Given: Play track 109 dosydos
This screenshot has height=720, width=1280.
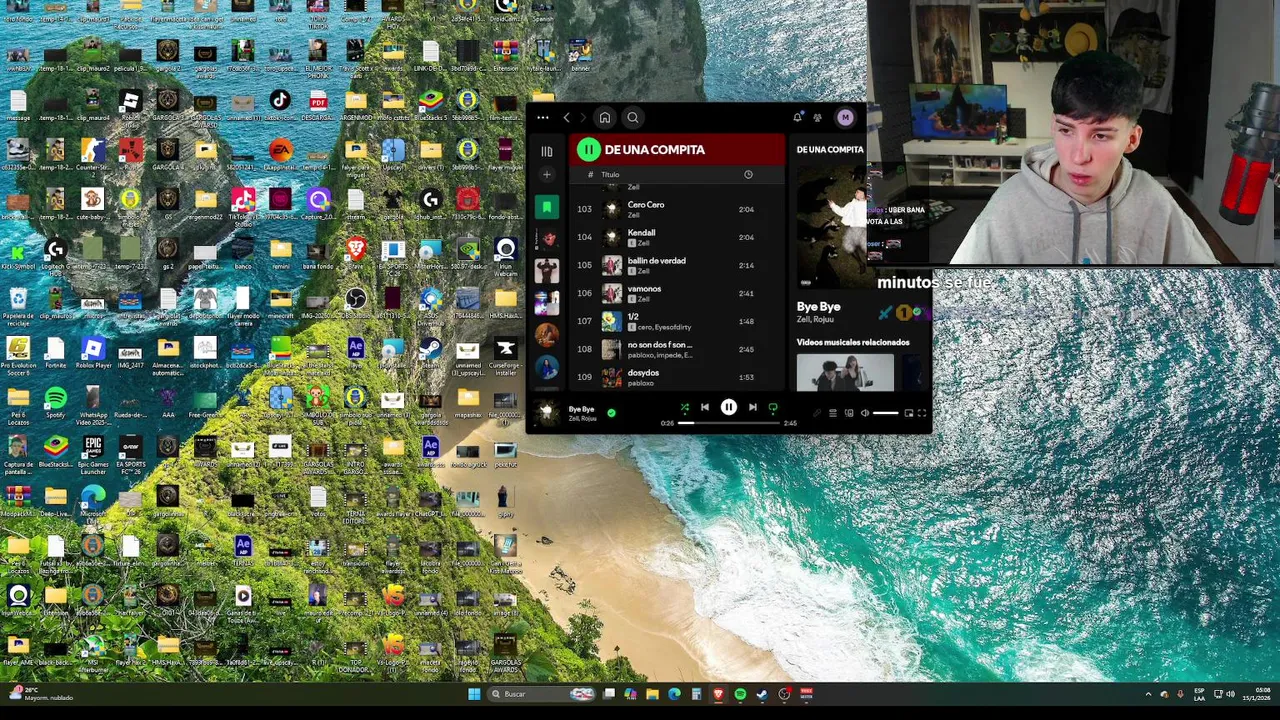Looking at the screenshot, I should [678, 377].
